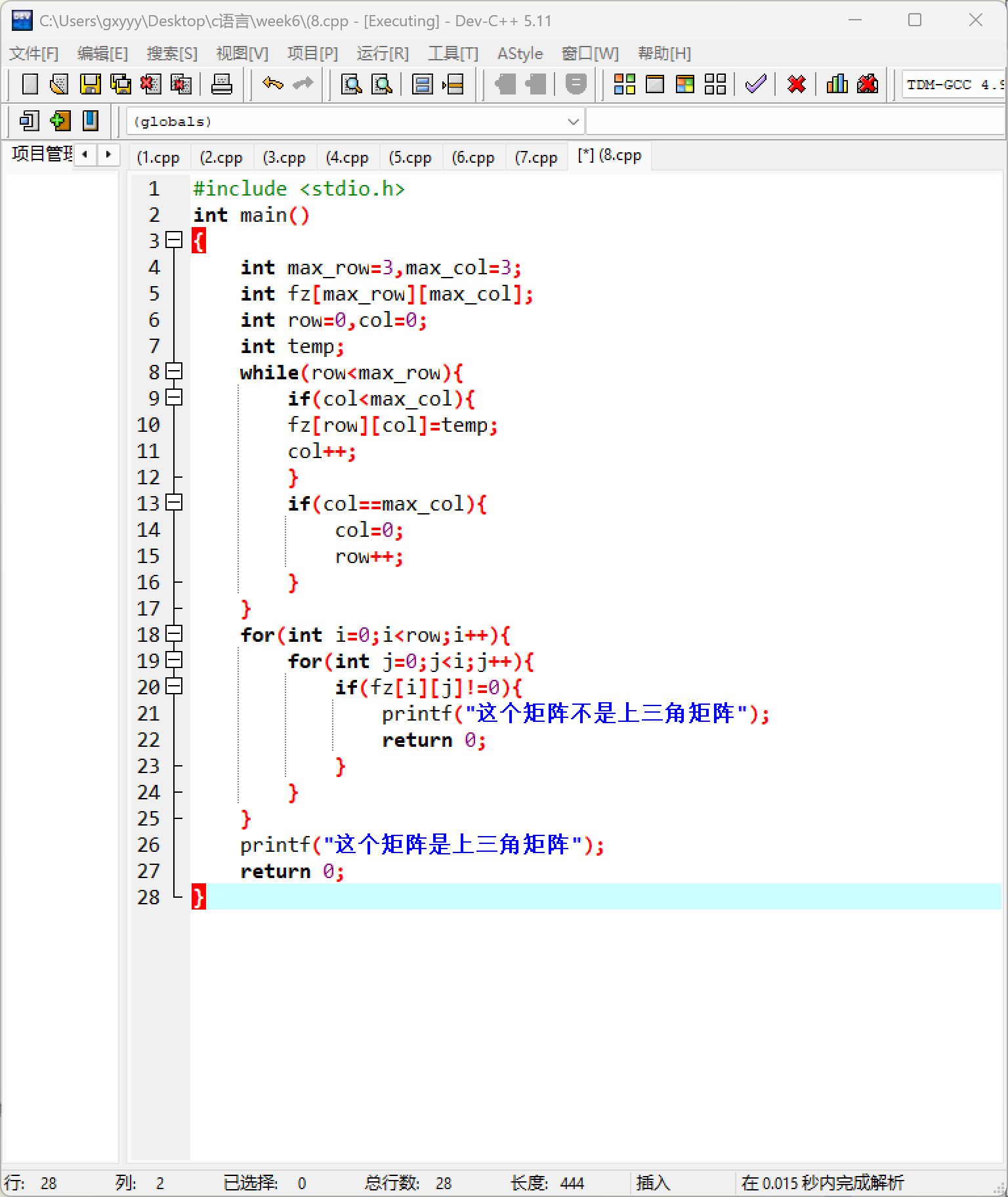Click the Step Forward debug arrow icon

click(x=535, y=84)
